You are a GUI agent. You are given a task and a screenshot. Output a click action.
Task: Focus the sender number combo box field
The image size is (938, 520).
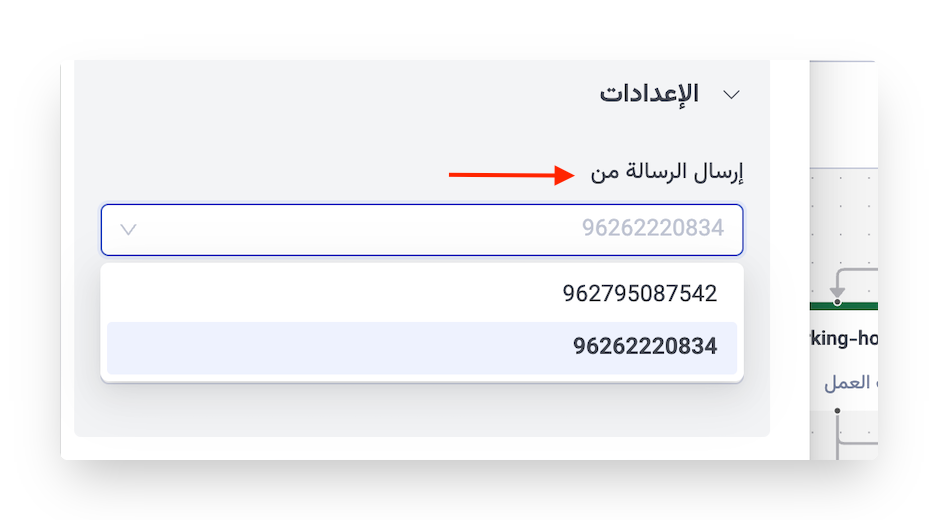pos(420,230)
